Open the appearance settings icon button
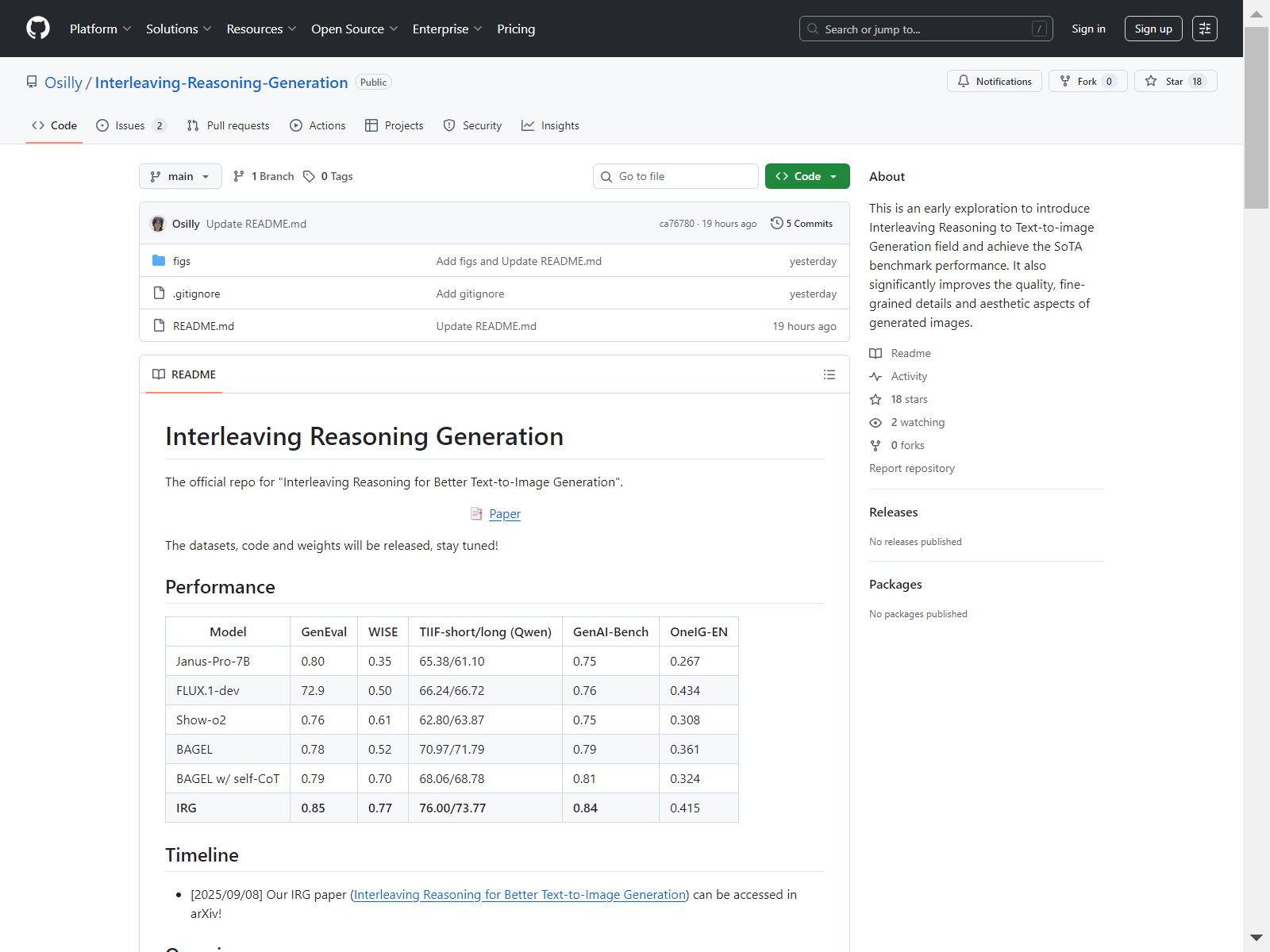Screen dimensions: 1270x952 [1205, 29]
